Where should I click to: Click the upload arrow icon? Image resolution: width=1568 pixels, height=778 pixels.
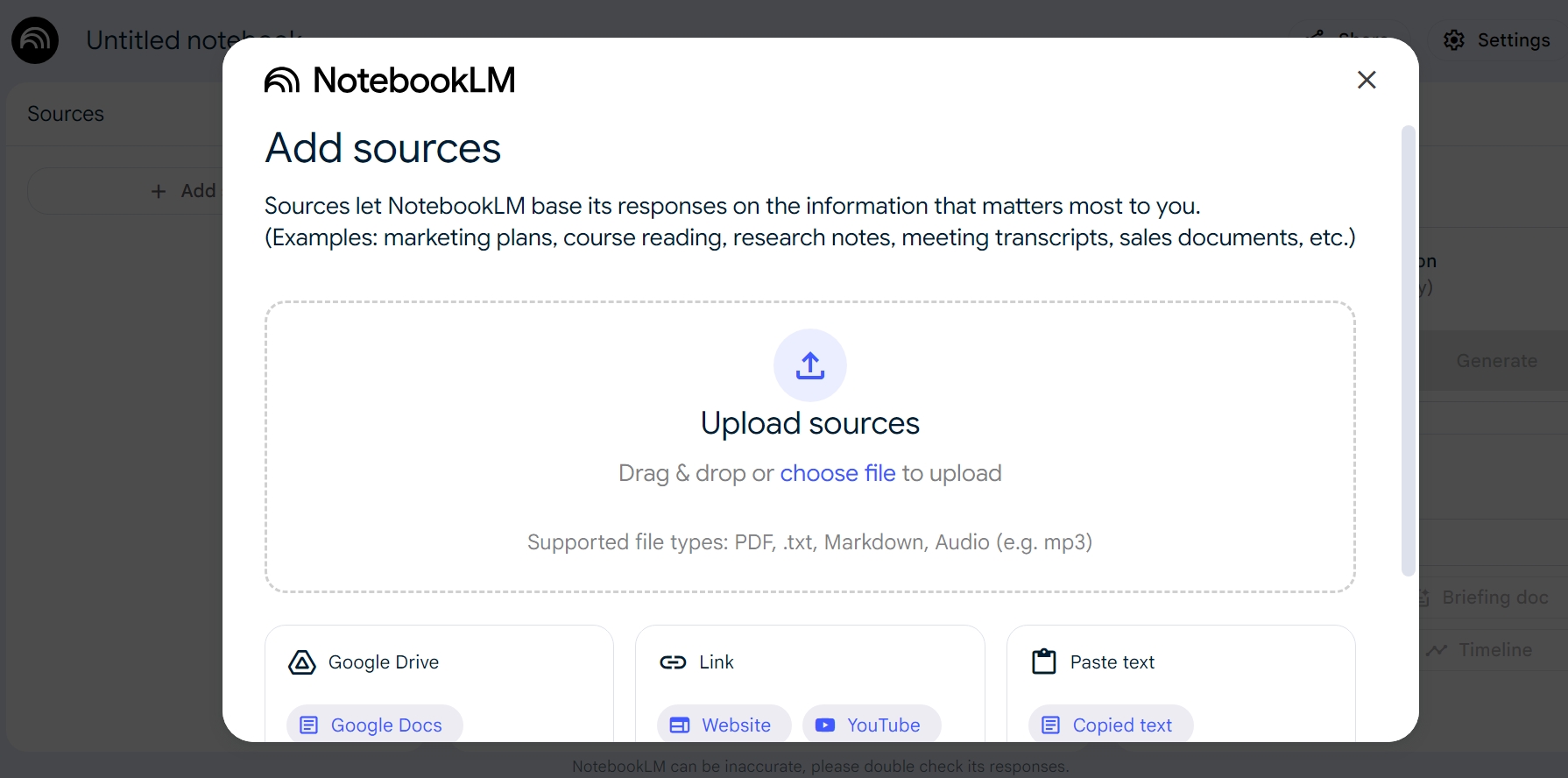810,365
